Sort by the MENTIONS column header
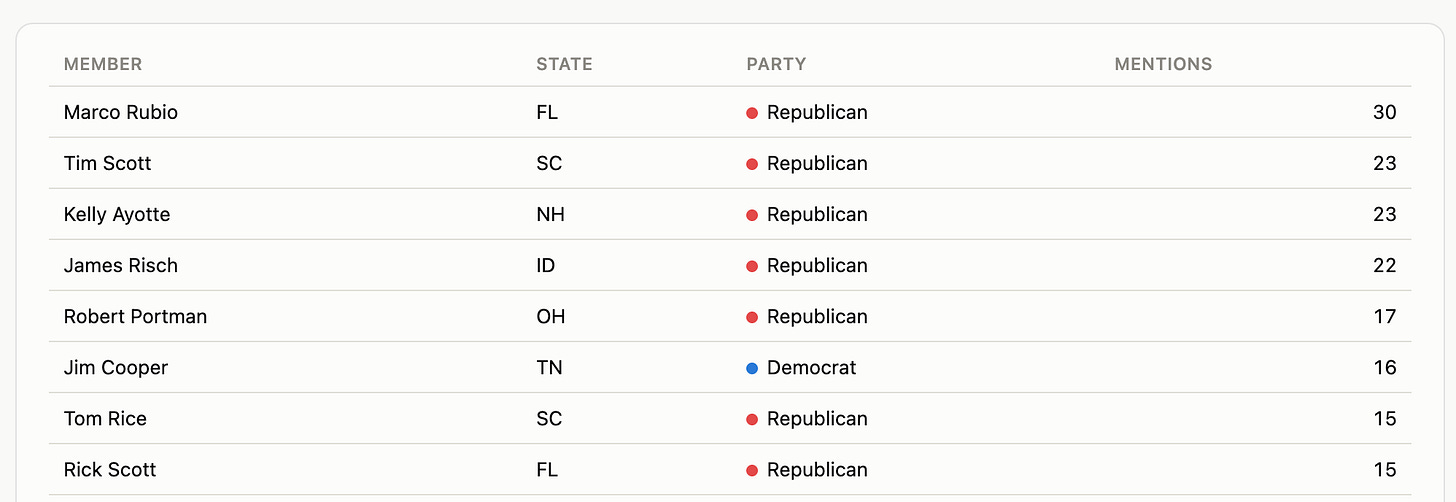1456x502 pixels. point(1163,64)
